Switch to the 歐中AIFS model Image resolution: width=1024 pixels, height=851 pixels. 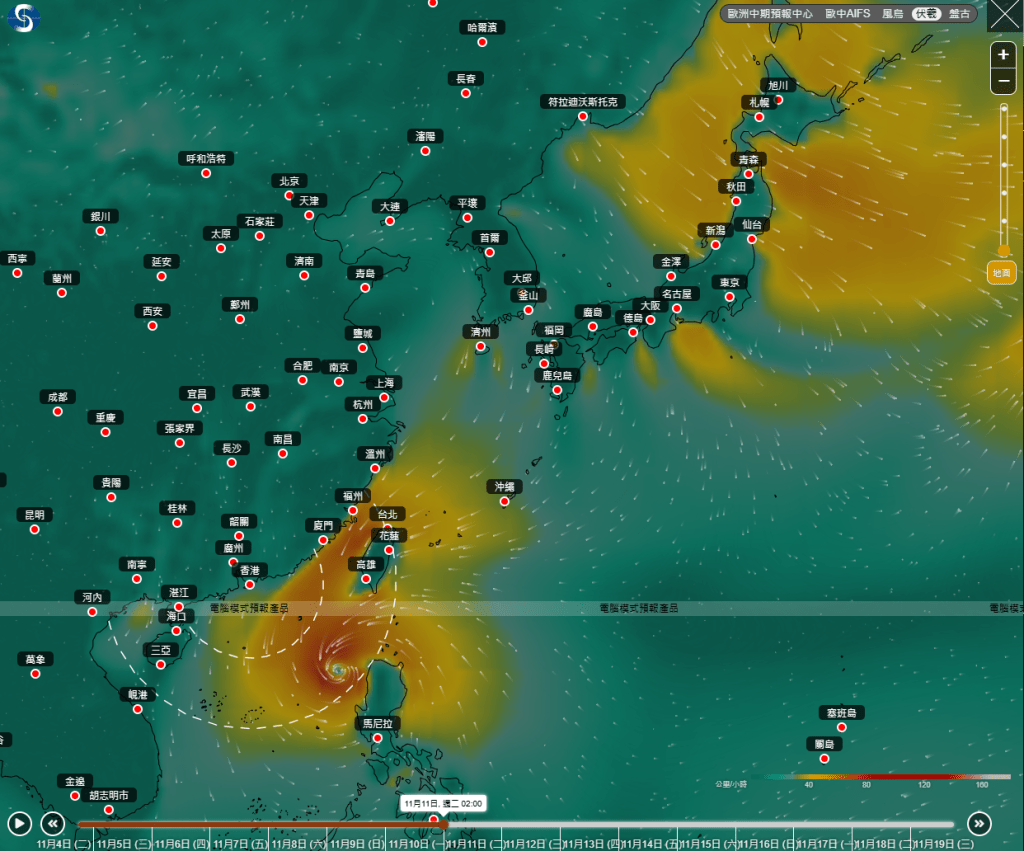(x=847, y=14)
